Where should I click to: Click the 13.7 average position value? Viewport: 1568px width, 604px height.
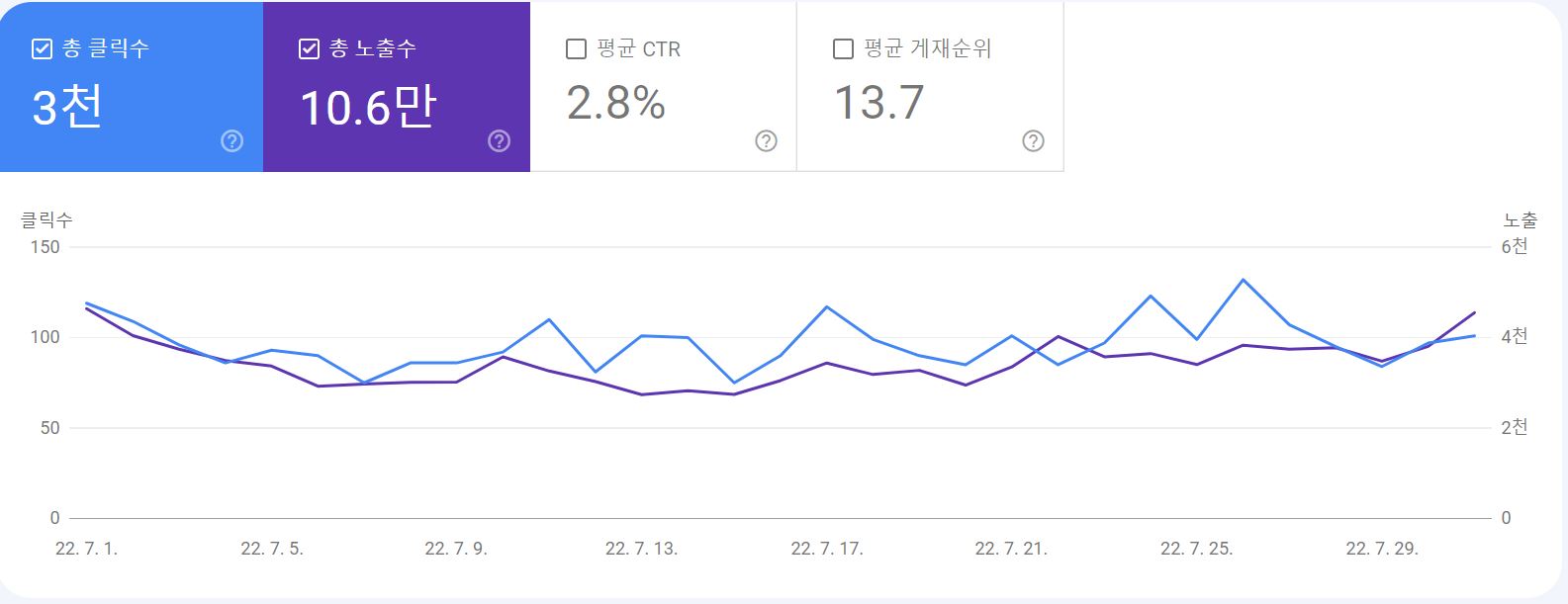[878, 103]
